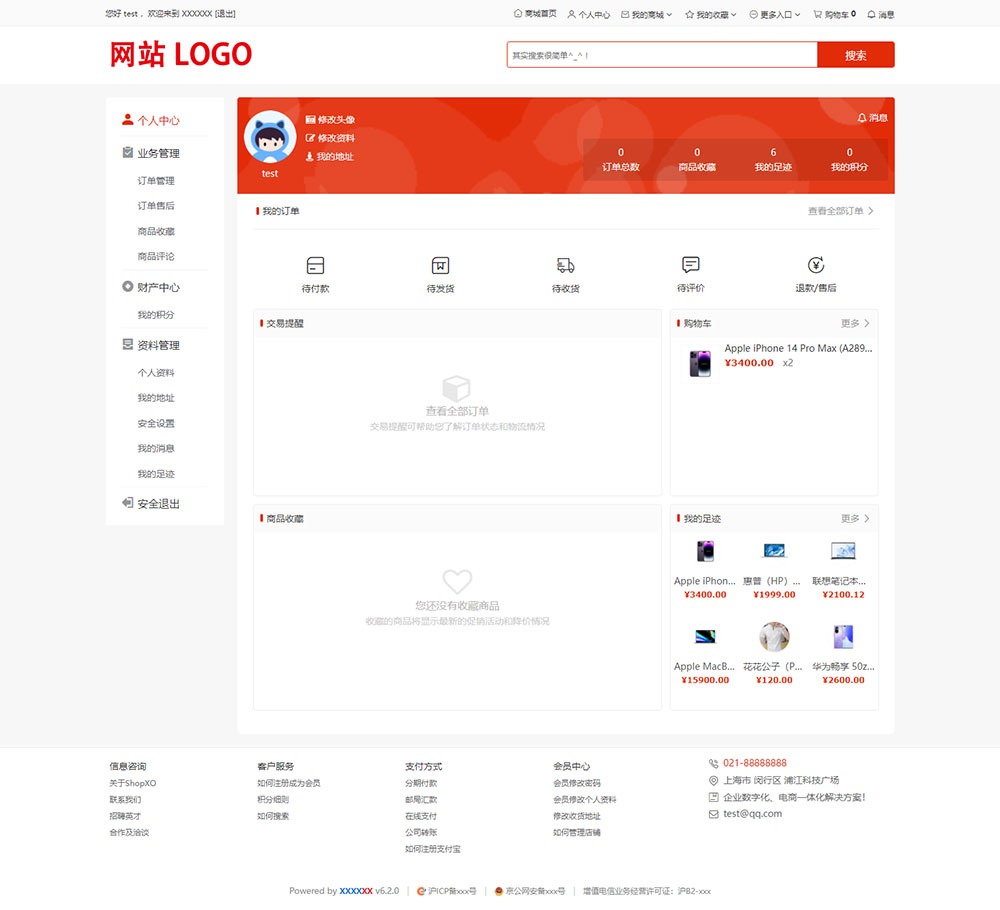
Task: Open Apple iPhone 14 Pro Max cart title
Action: 798,348
